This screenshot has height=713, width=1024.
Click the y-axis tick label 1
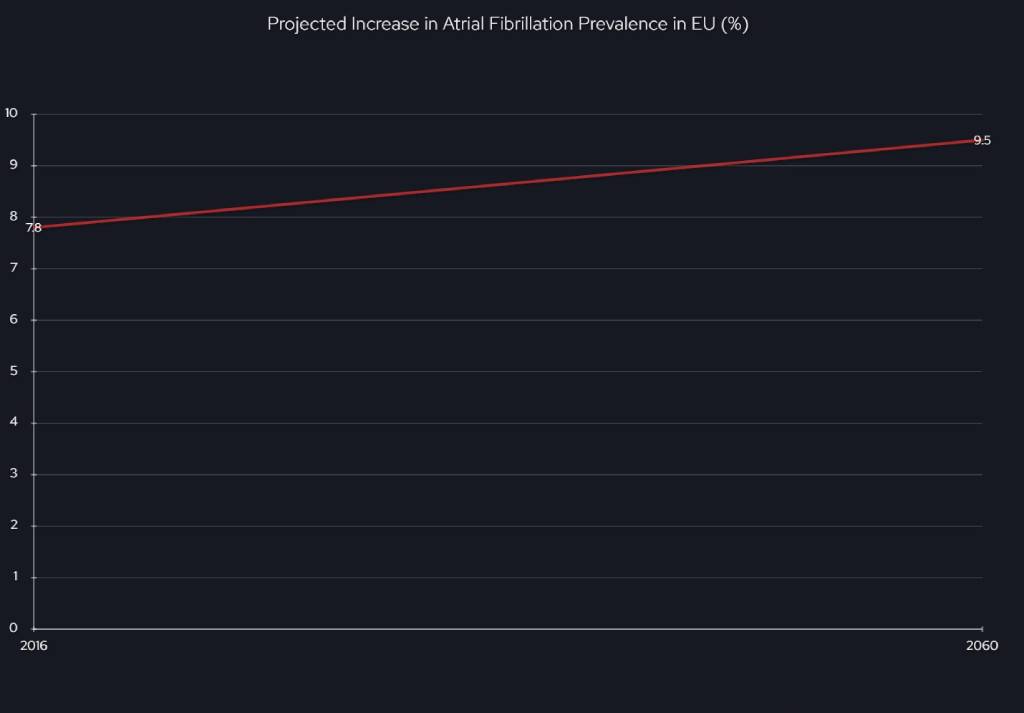click(14, 577)
